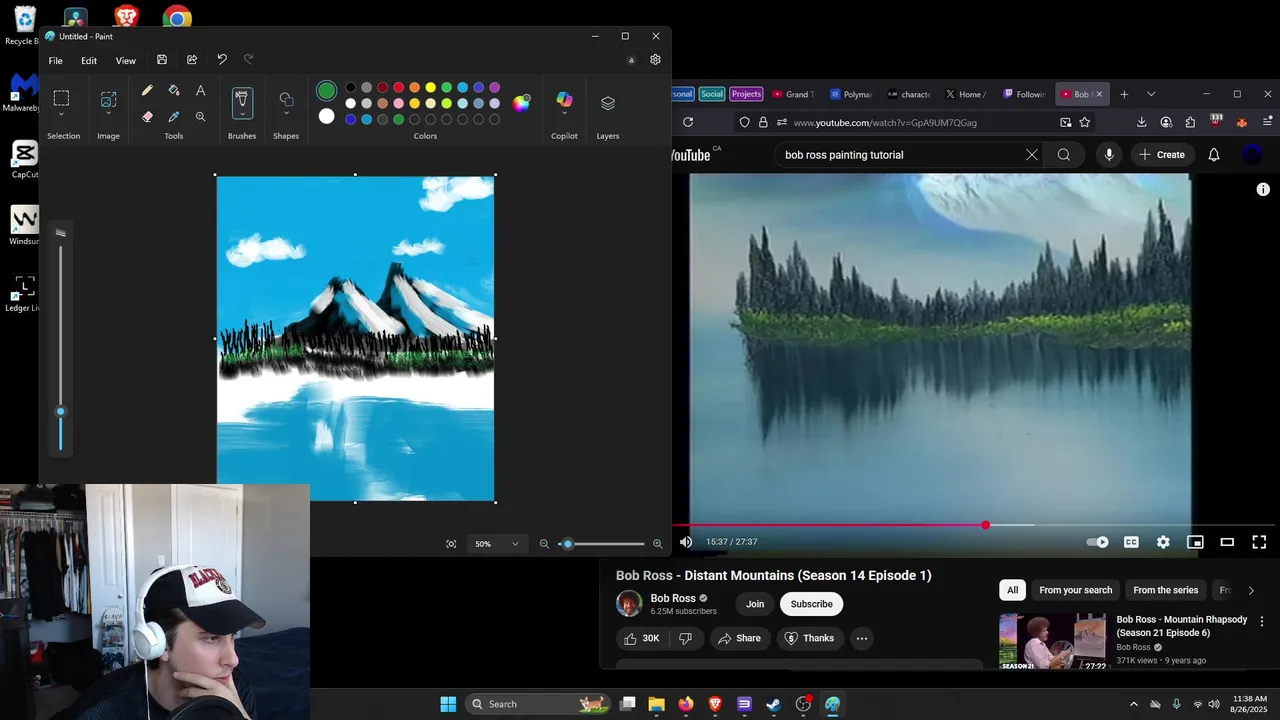Click the rectangular Selection tool icon
Image resolution: width=1280 pixels, height=720 pixels.
61,98
